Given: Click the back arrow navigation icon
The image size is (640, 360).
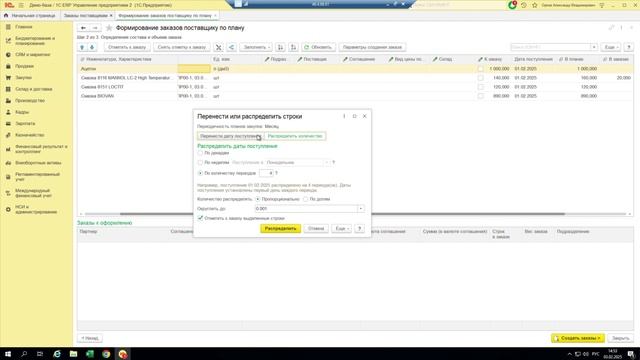Looking at the screenshot, I should pos(83,28).
